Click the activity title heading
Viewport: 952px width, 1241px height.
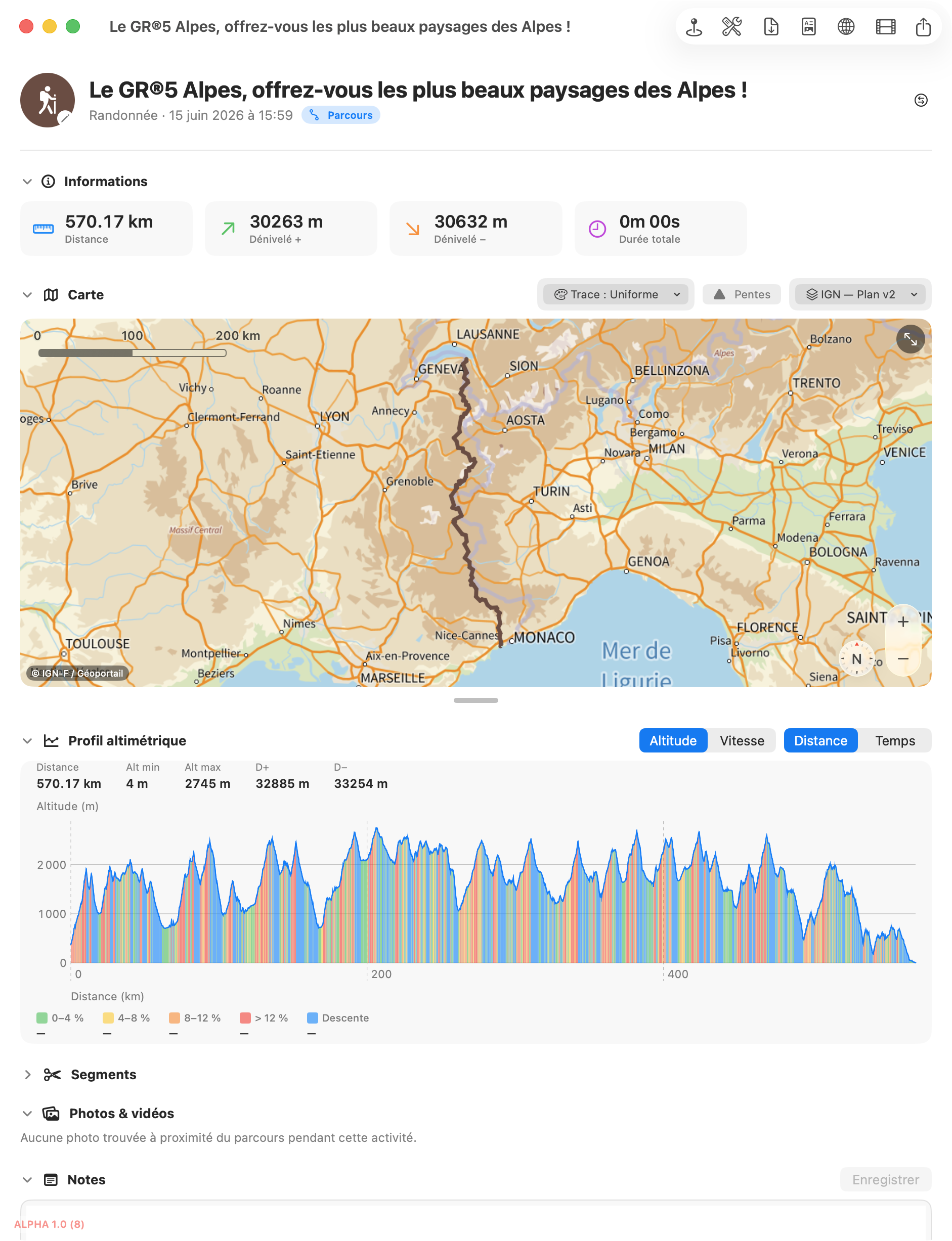click(418, 90)
